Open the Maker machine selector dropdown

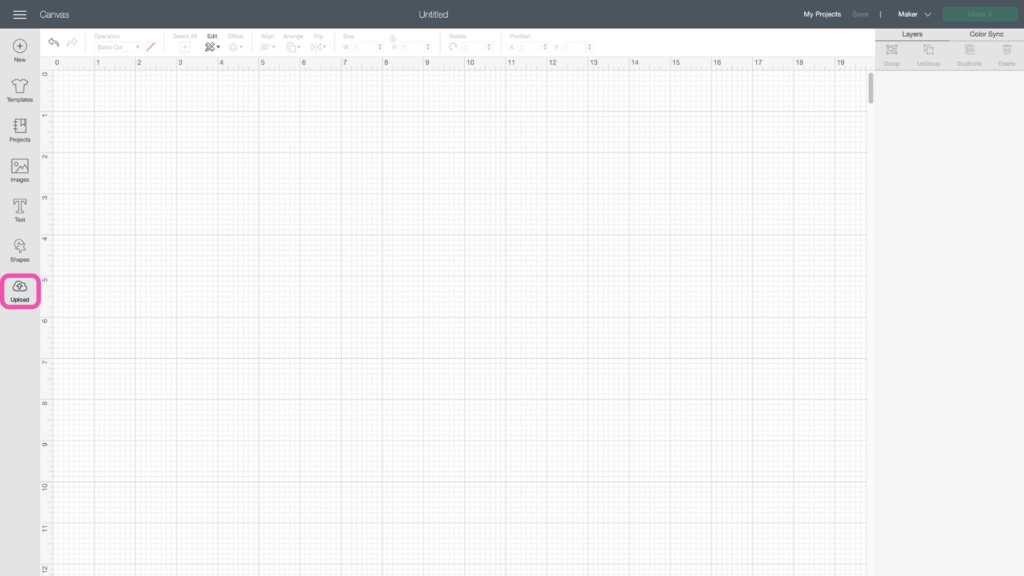click(914, 14)
